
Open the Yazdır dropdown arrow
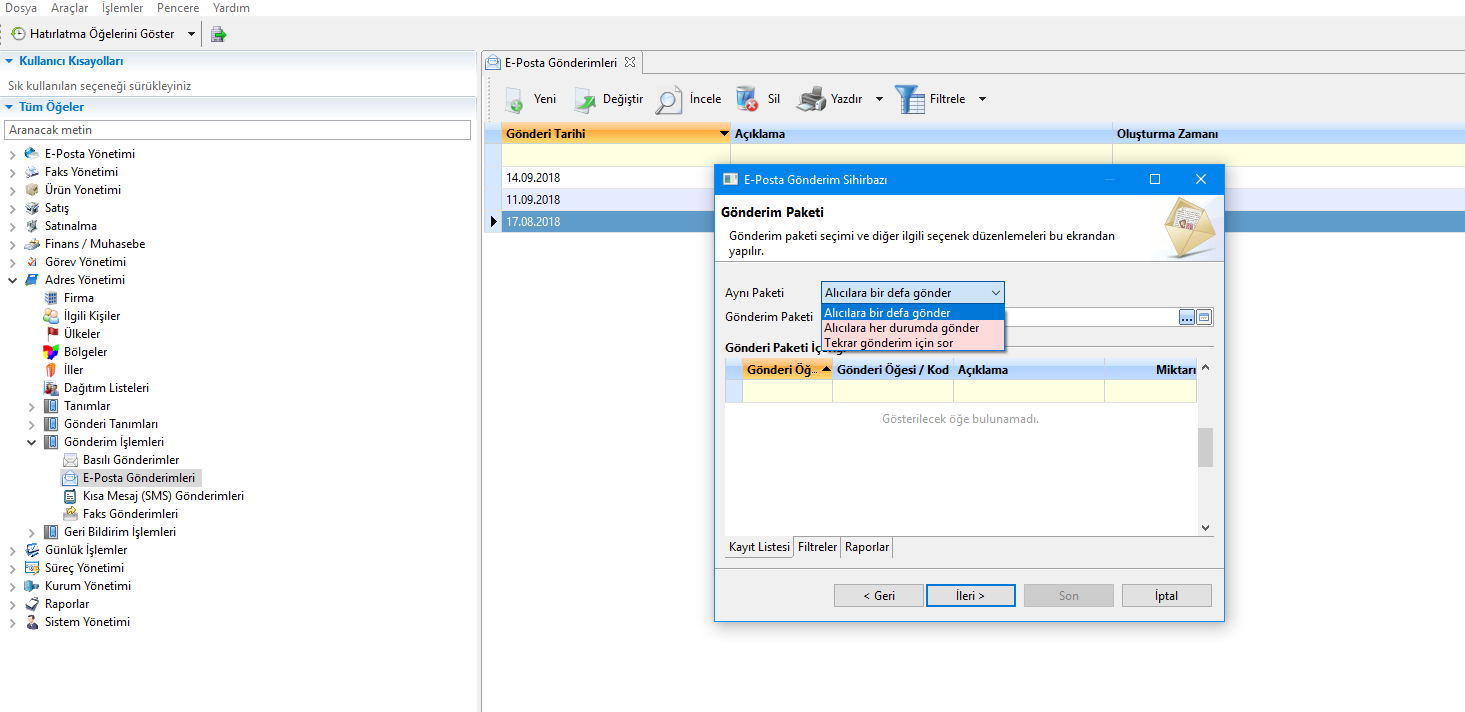click(x=879, y=99)
